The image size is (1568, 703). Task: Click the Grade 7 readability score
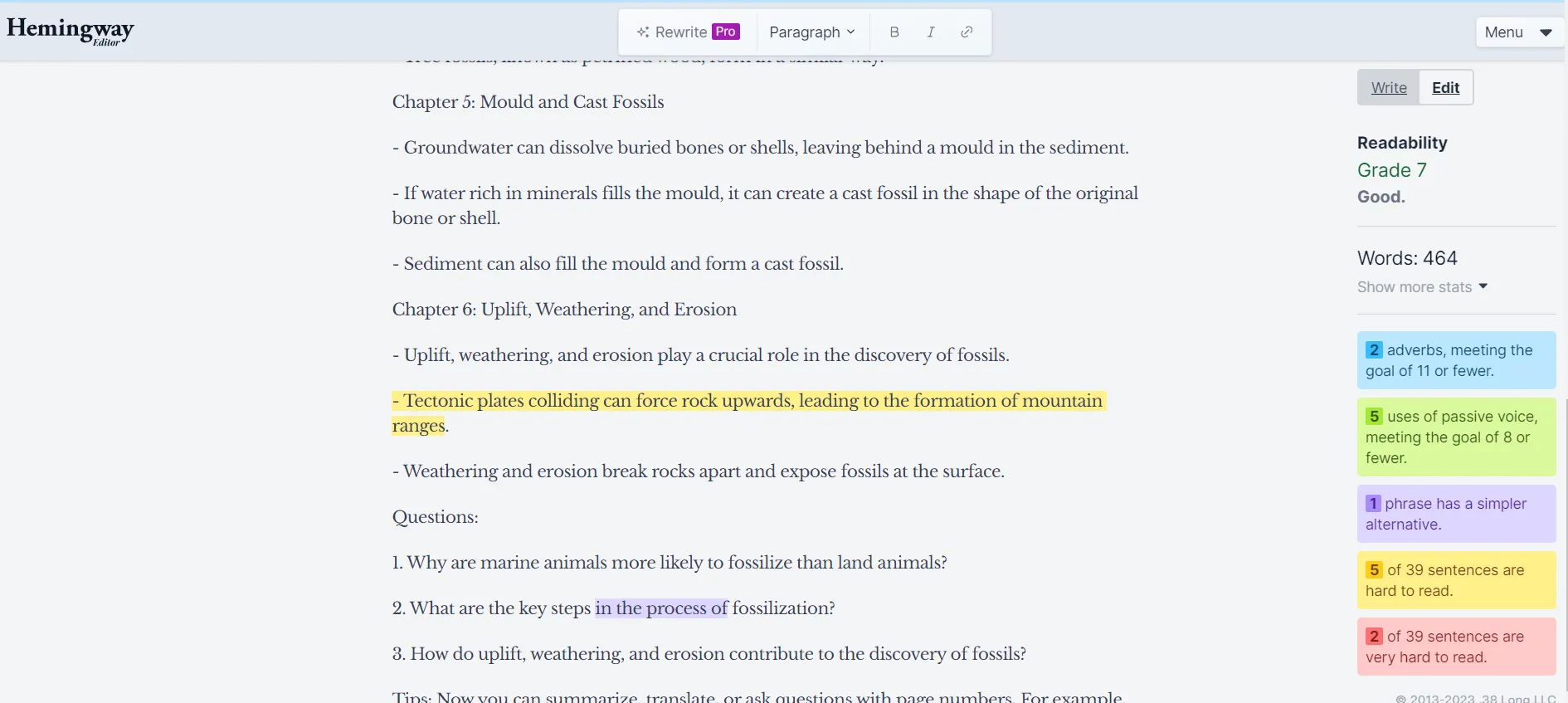1391,170
